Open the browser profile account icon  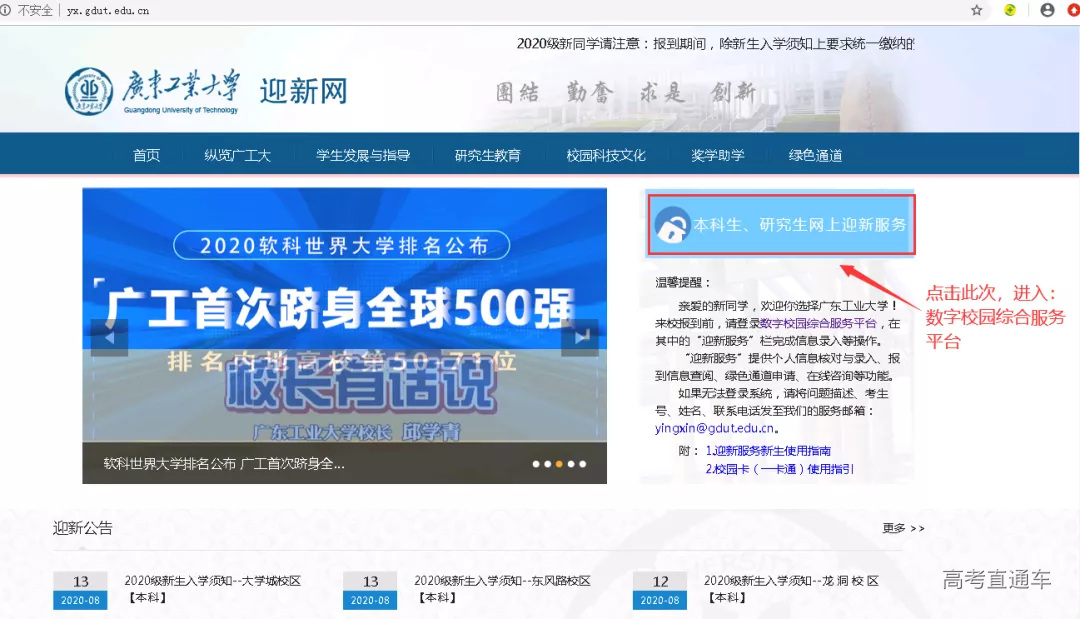pyautogui.click(x=1048, y=10)
